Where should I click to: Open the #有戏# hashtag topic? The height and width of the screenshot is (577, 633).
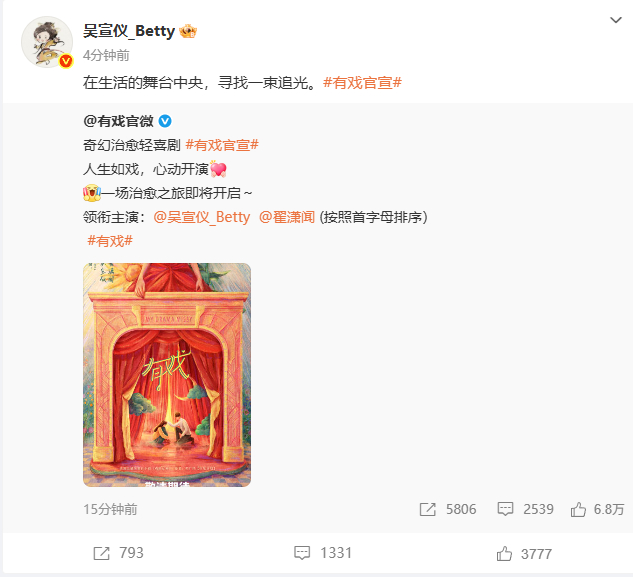[110, 241]
